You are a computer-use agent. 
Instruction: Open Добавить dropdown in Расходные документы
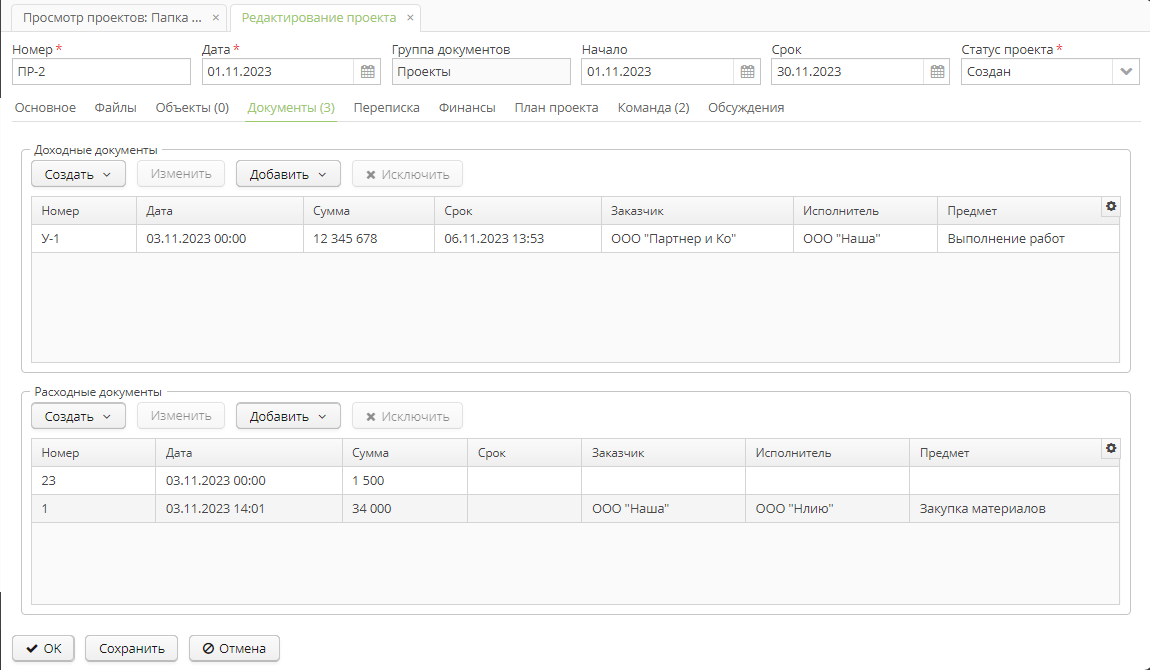coord(288,416)
